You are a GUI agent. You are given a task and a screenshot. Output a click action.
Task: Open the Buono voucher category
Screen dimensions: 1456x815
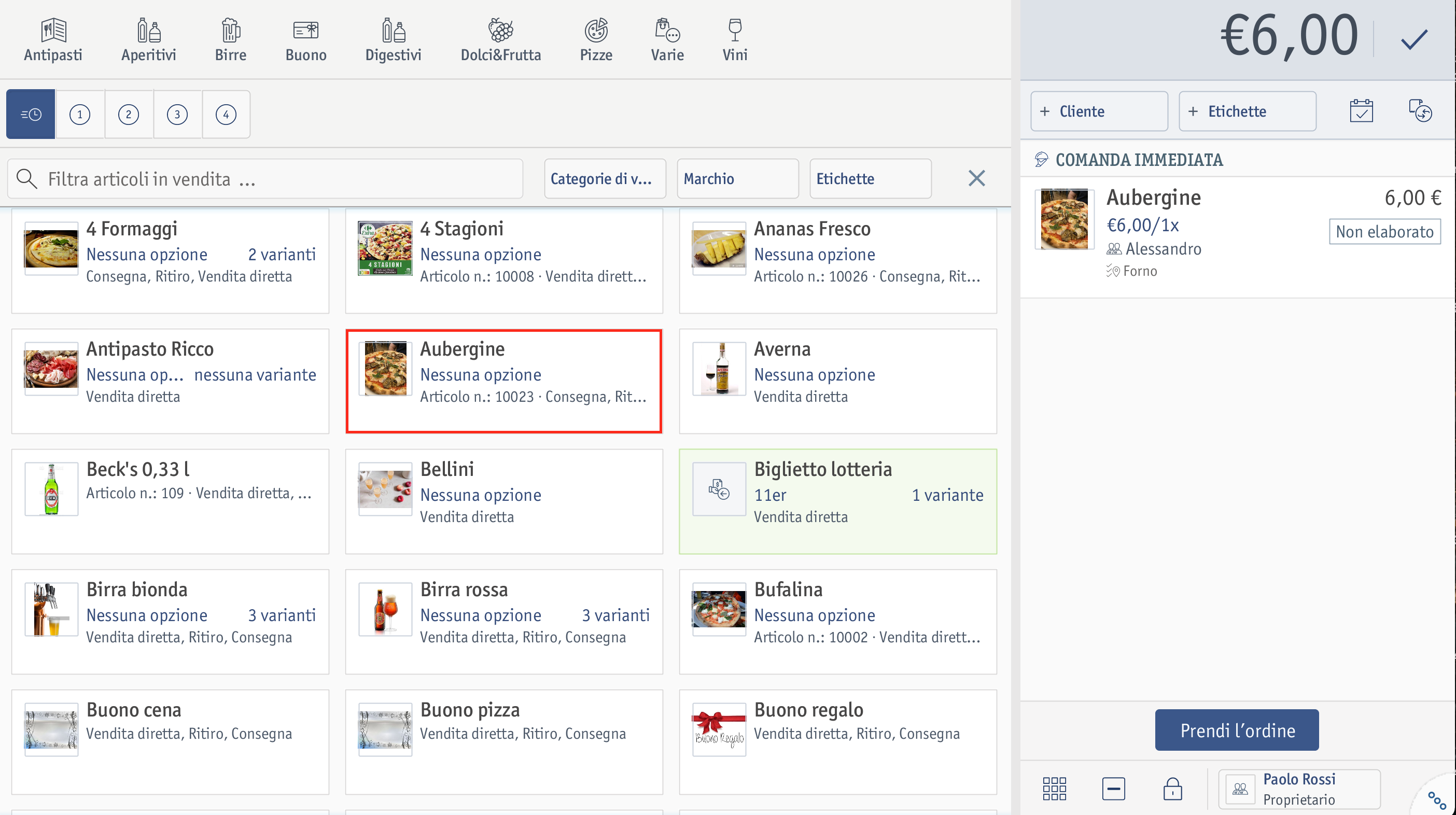[x=306, y=39]
